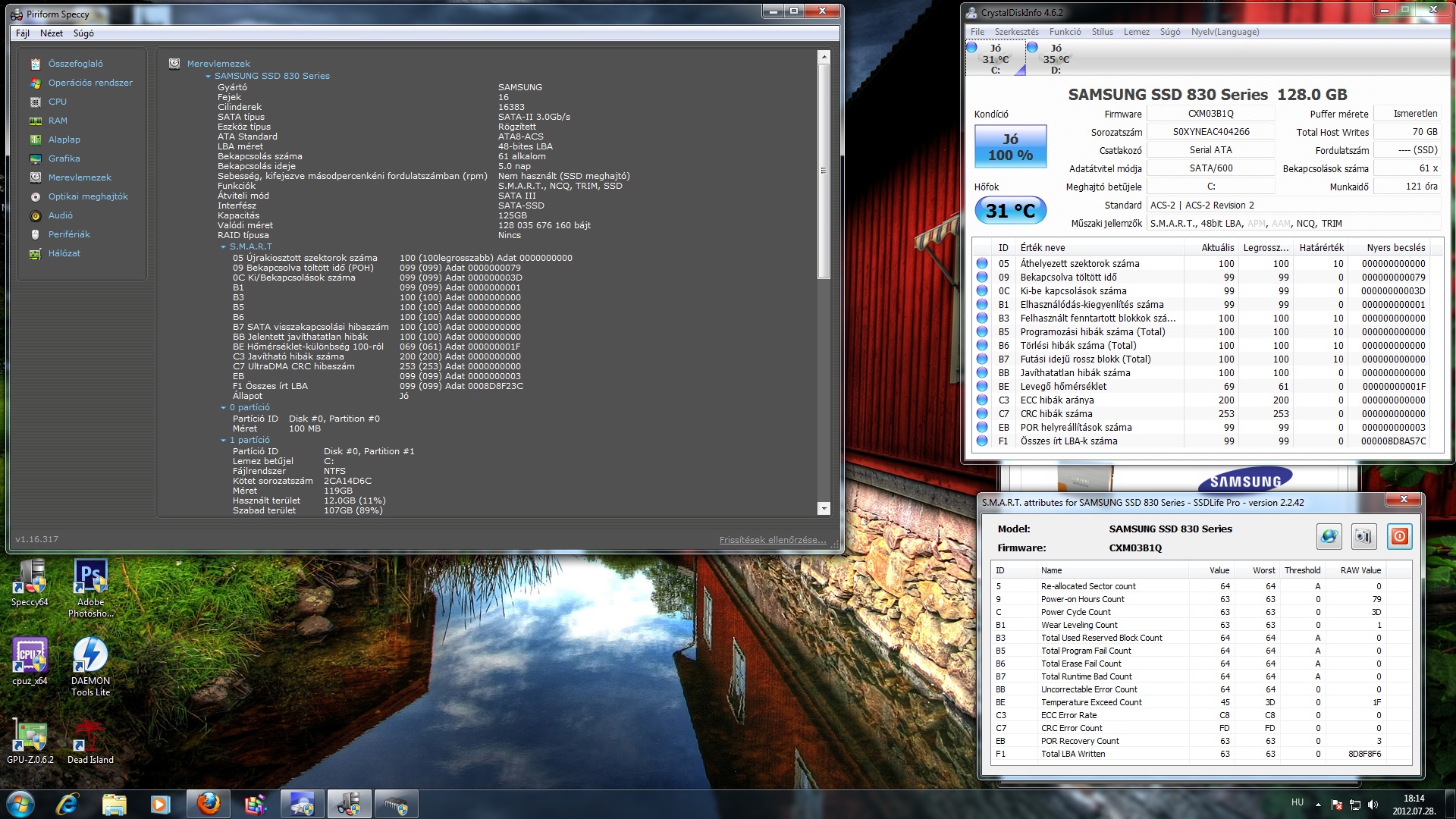Screen dimensions: 1456x819
Task: Select Operációs rendszer in Speccy sidebar
Action: click(90, 83)
